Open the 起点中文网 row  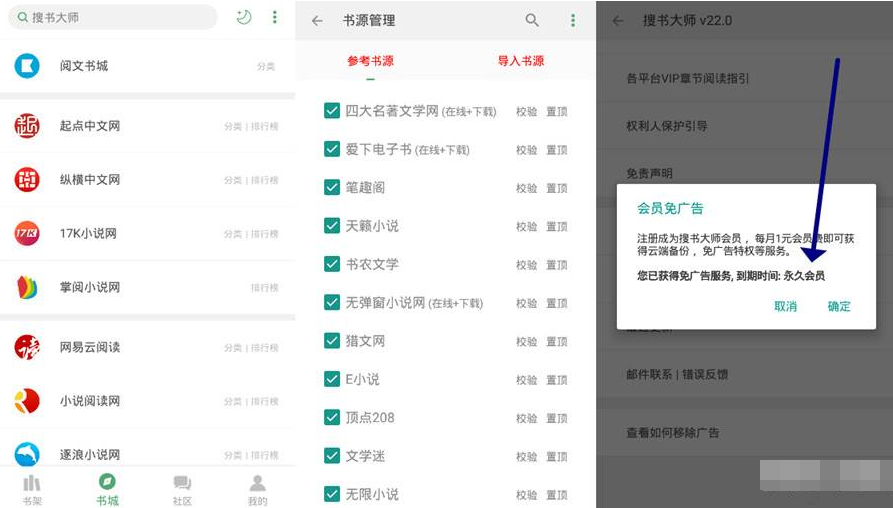tap(148, 126)
